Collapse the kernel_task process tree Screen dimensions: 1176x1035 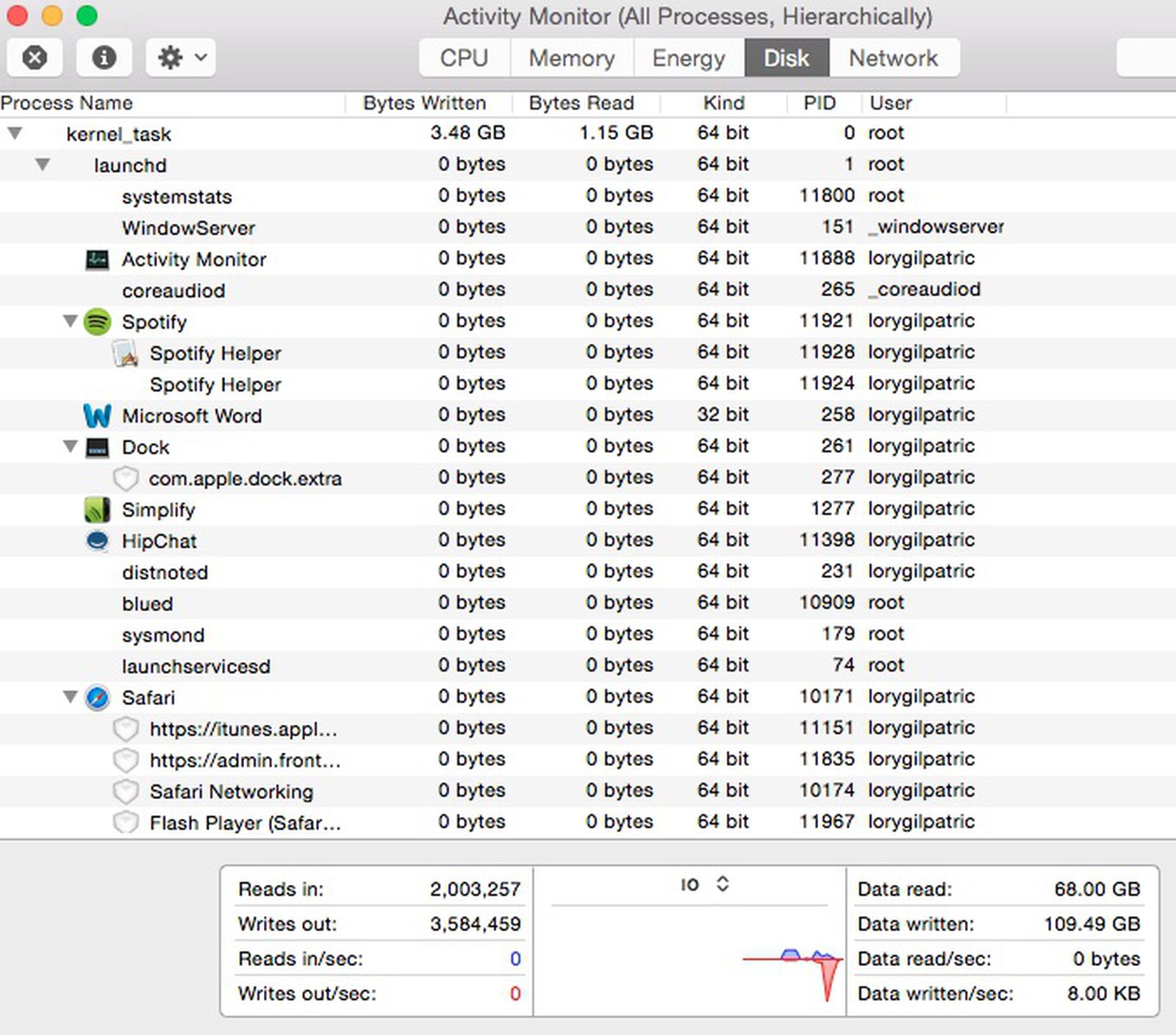[x=16, y=133]
